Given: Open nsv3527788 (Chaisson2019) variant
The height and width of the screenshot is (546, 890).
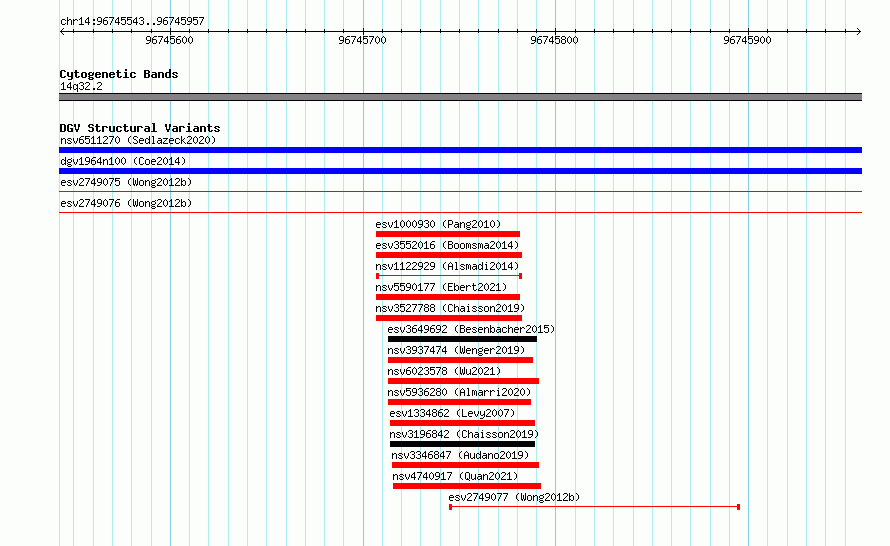Looking at the screenshot, I should pyautogui.click(x=450, y=308).
